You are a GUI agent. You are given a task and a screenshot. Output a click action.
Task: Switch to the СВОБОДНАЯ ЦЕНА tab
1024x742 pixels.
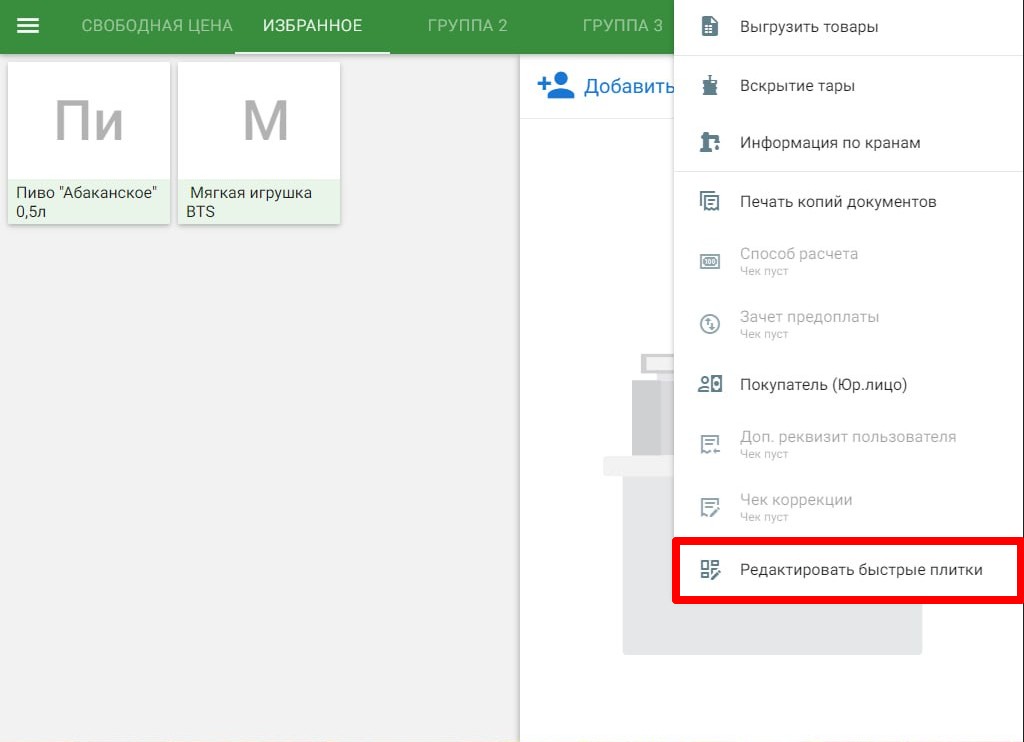click(157, 25)
